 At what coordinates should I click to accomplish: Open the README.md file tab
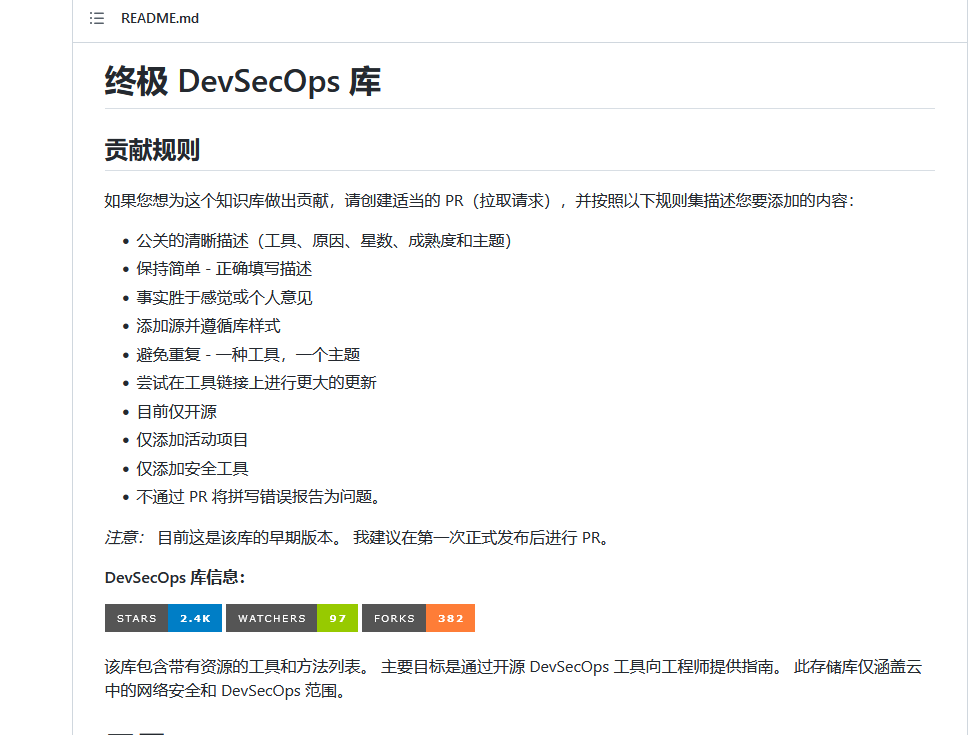pos(159,17)
